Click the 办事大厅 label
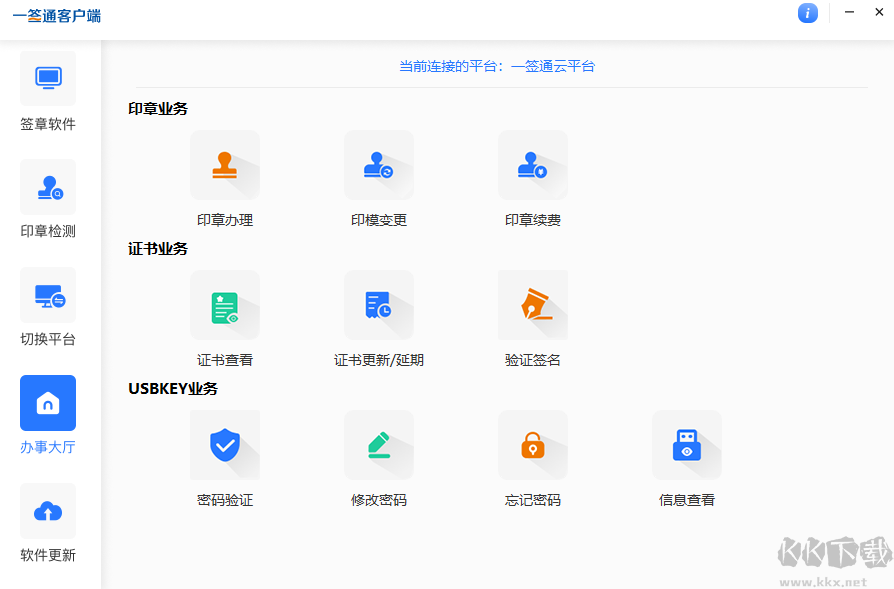This screenshot has width=894, height=589. click(x=48, y=447)
